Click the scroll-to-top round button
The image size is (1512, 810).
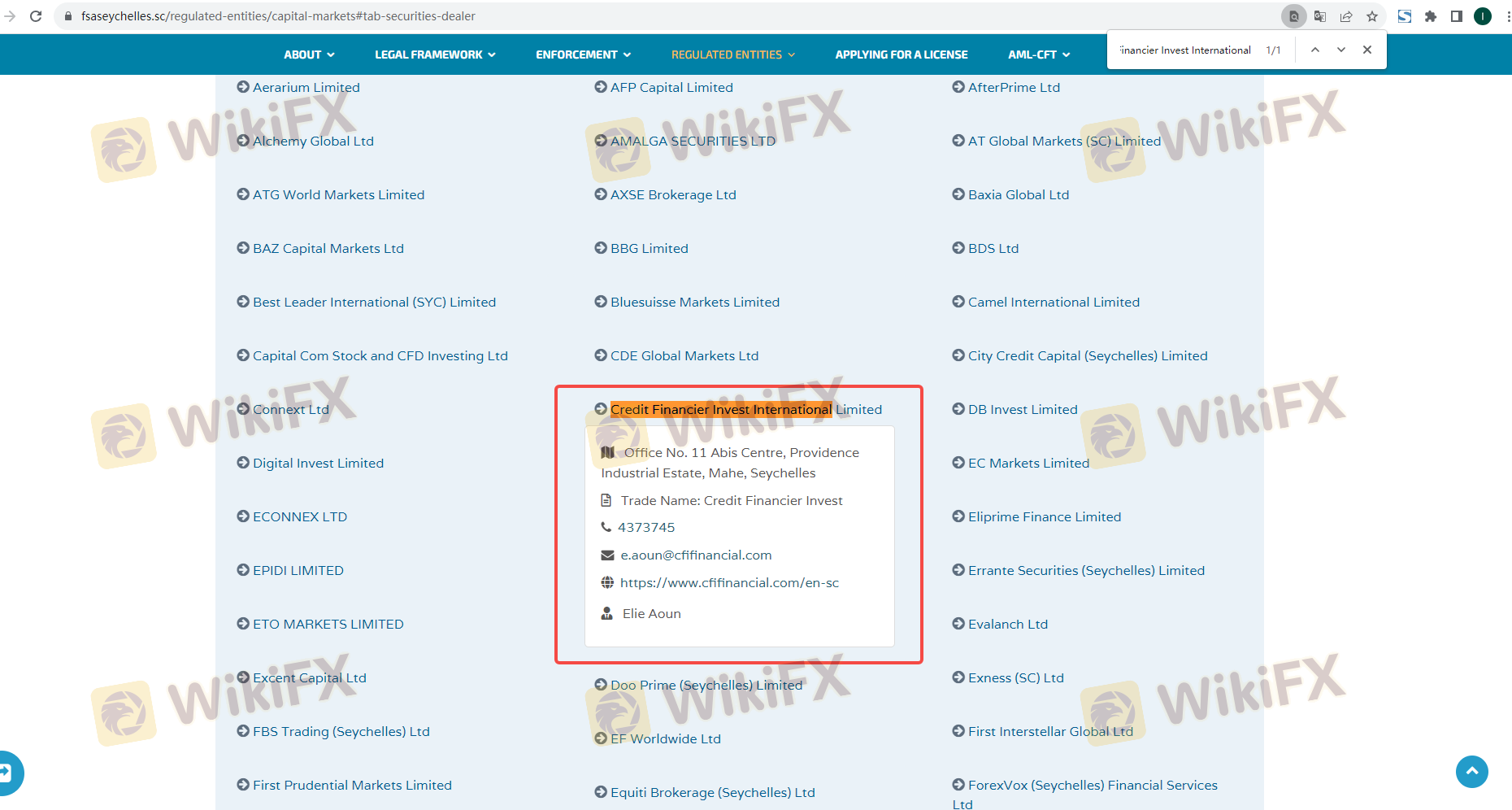click(x=1471, y=771)
